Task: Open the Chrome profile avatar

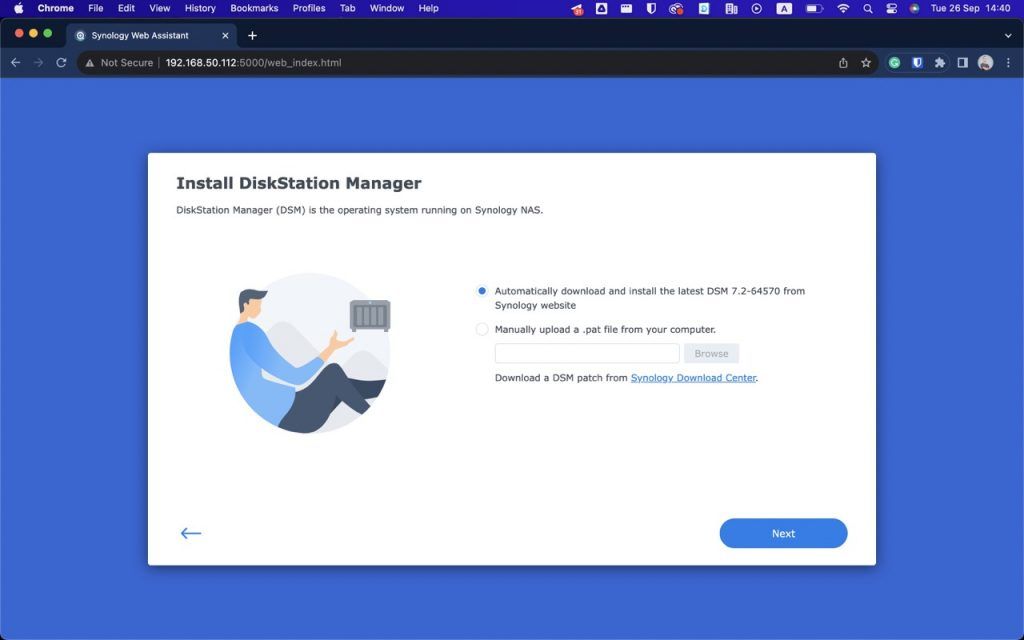Action: pyautogui.click(x=985, y=63)
